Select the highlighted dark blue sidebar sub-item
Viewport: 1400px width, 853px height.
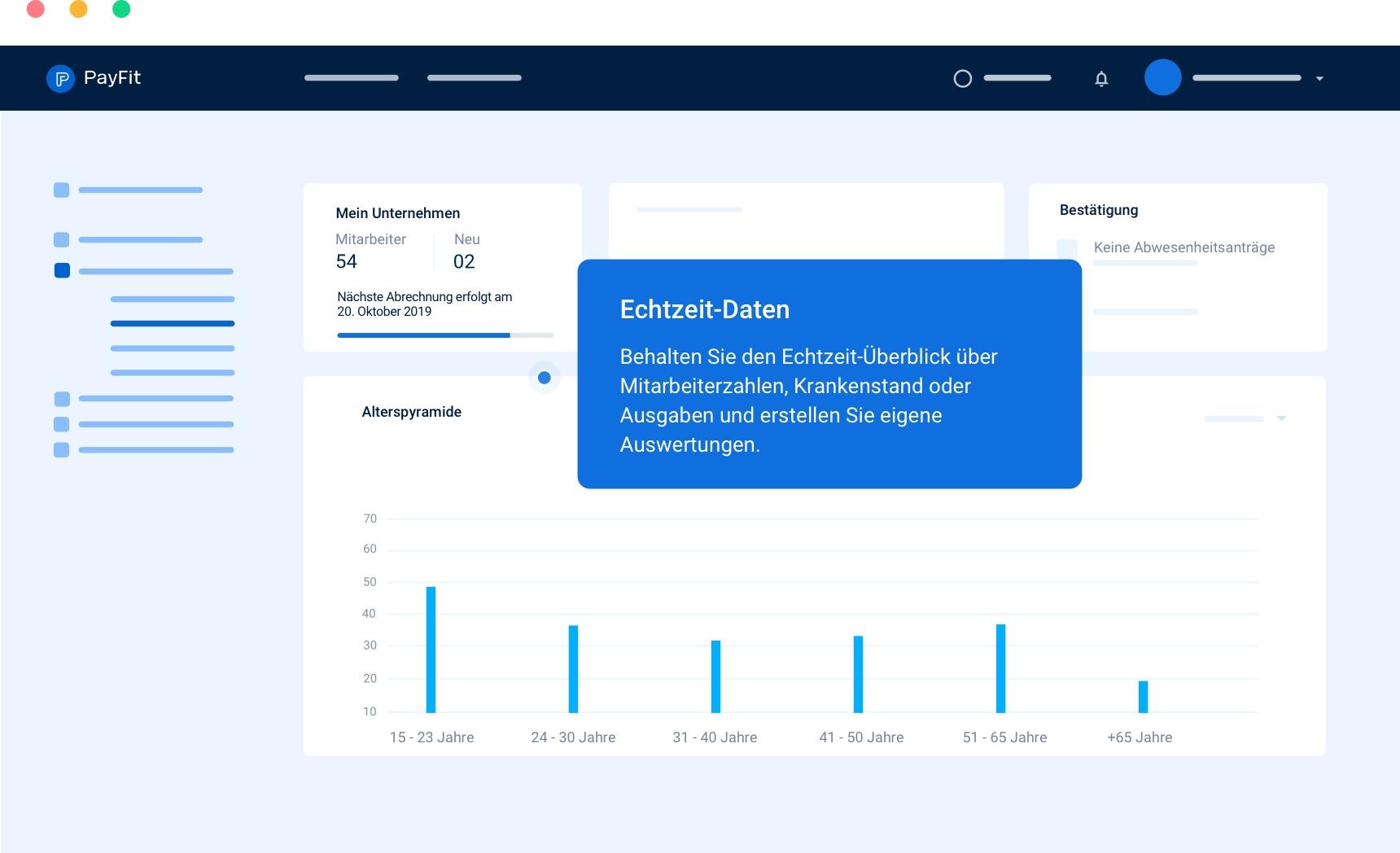coord(173,323)
